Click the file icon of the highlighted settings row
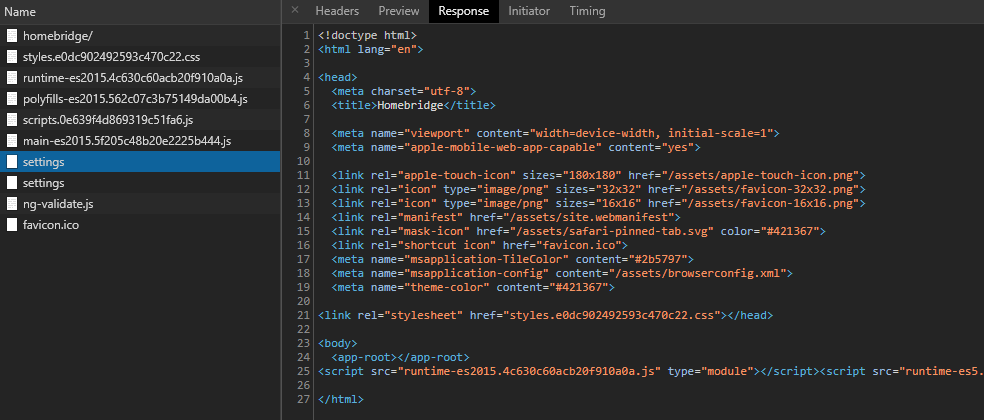This screenshot has height=420, width=984. click(12, 162)
